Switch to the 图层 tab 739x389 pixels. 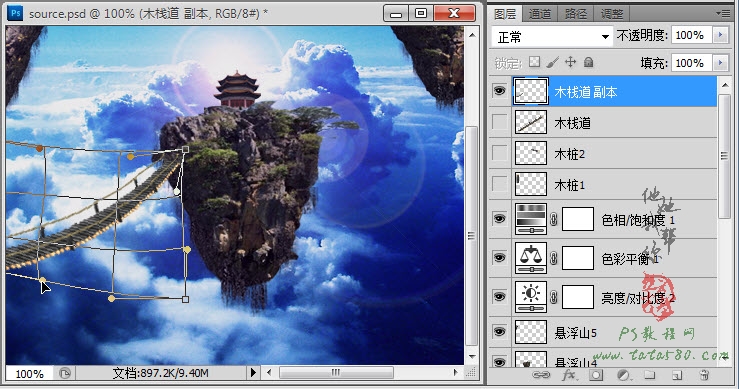(x=505, y=14)
